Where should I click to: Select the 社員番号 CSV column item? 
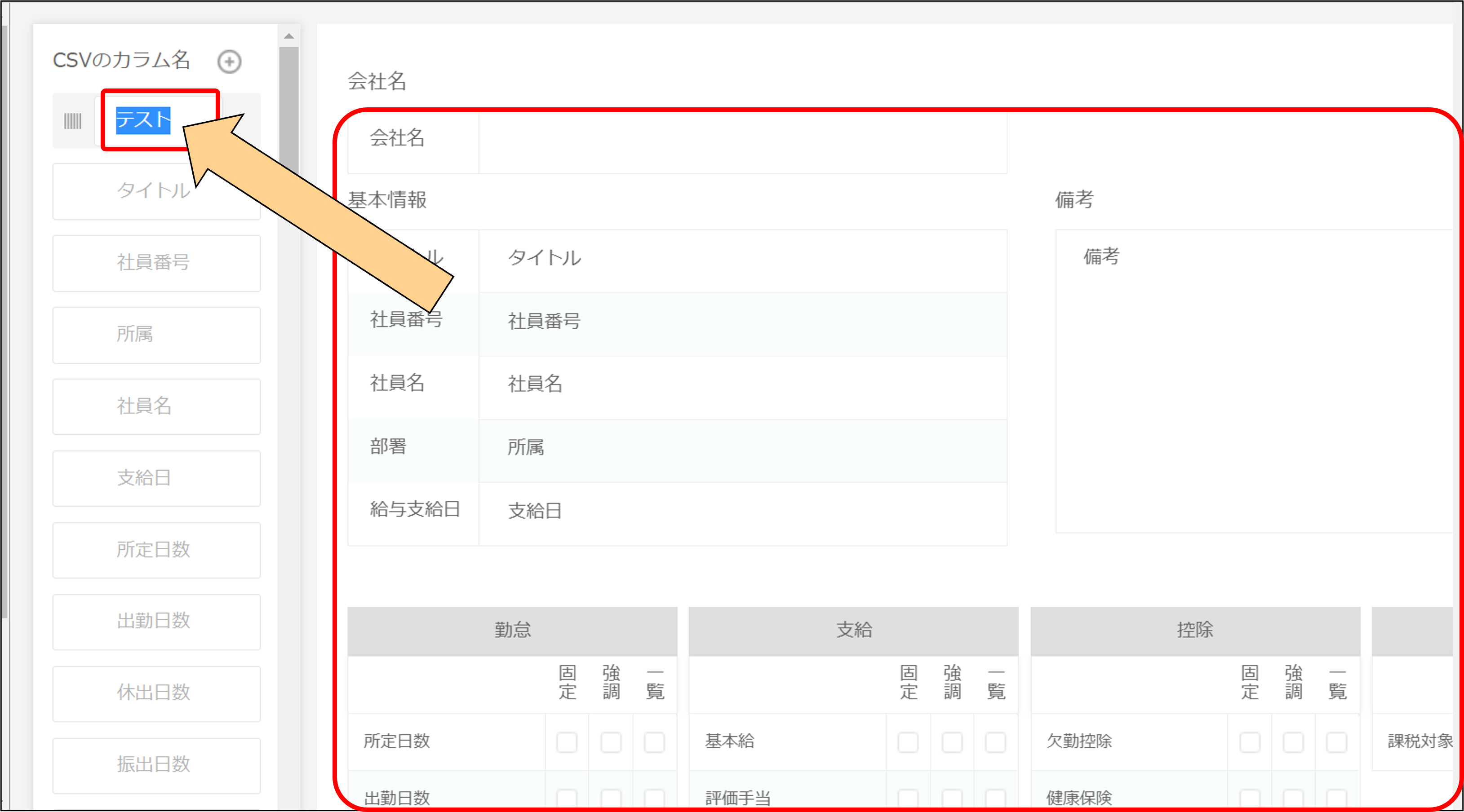[x=156, y=263]
